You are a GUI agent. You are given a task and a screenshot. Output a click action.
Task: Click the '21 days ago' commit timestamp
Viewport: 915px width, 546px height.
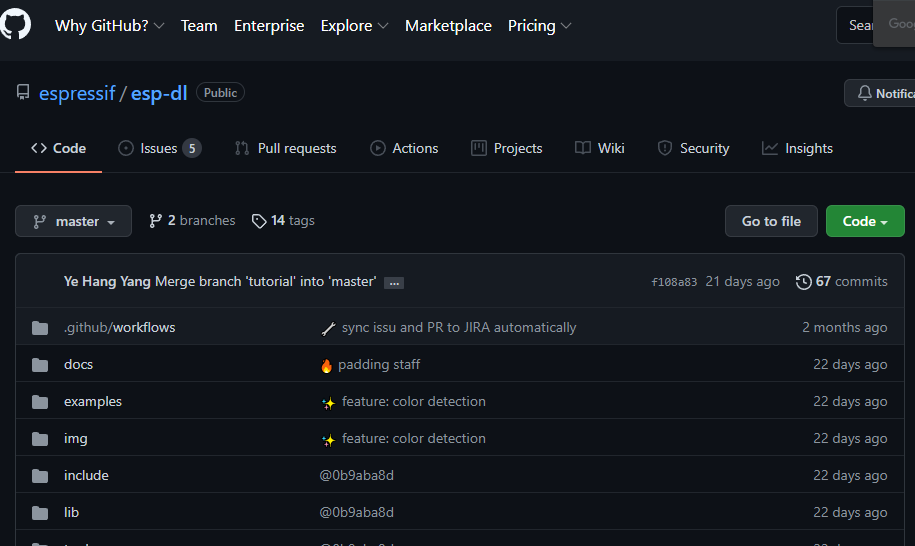point(742,282)
